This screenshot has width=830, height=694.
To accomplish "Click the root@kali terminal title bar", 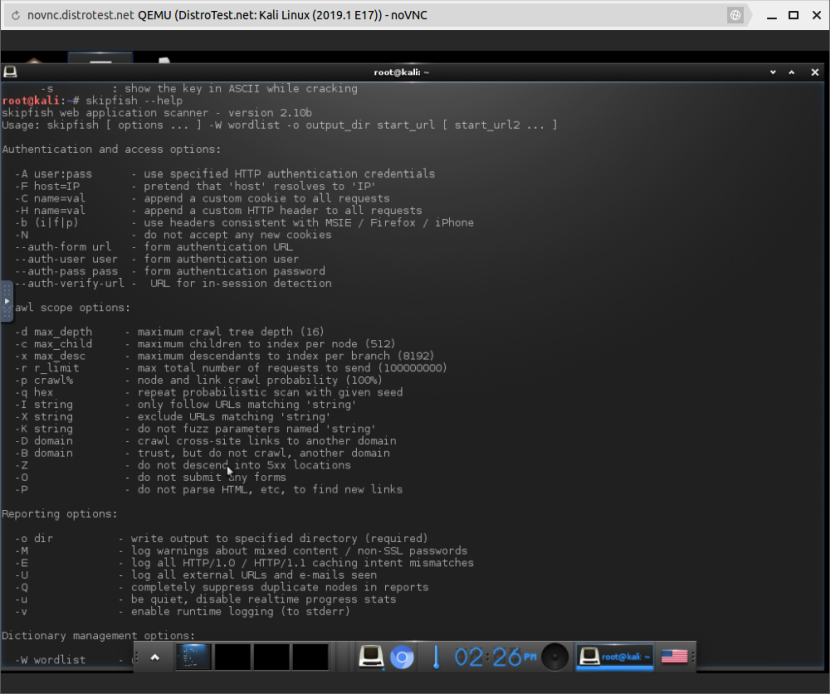I will [x=400, y=72].
